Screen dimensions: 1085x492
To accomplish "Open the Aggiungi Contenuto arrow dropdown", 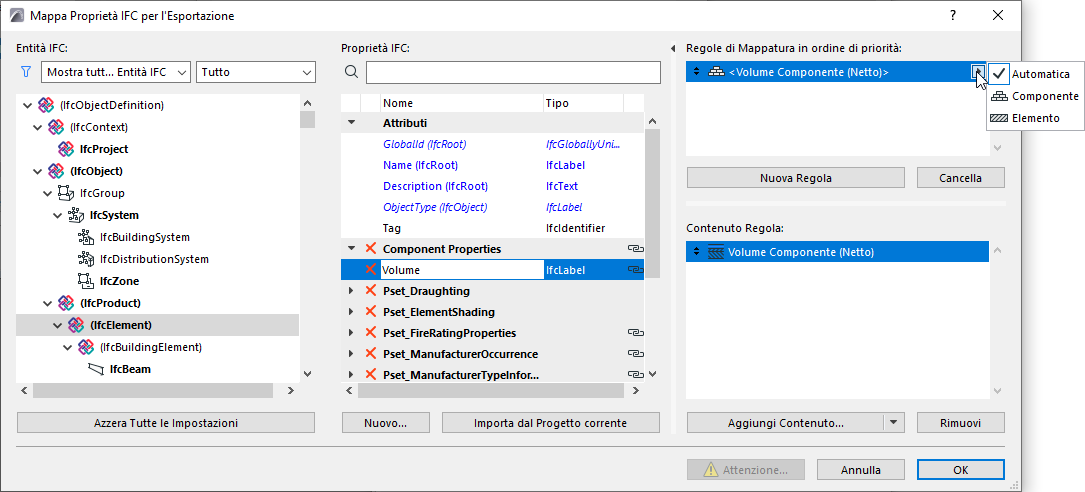I will click(893, 422).
